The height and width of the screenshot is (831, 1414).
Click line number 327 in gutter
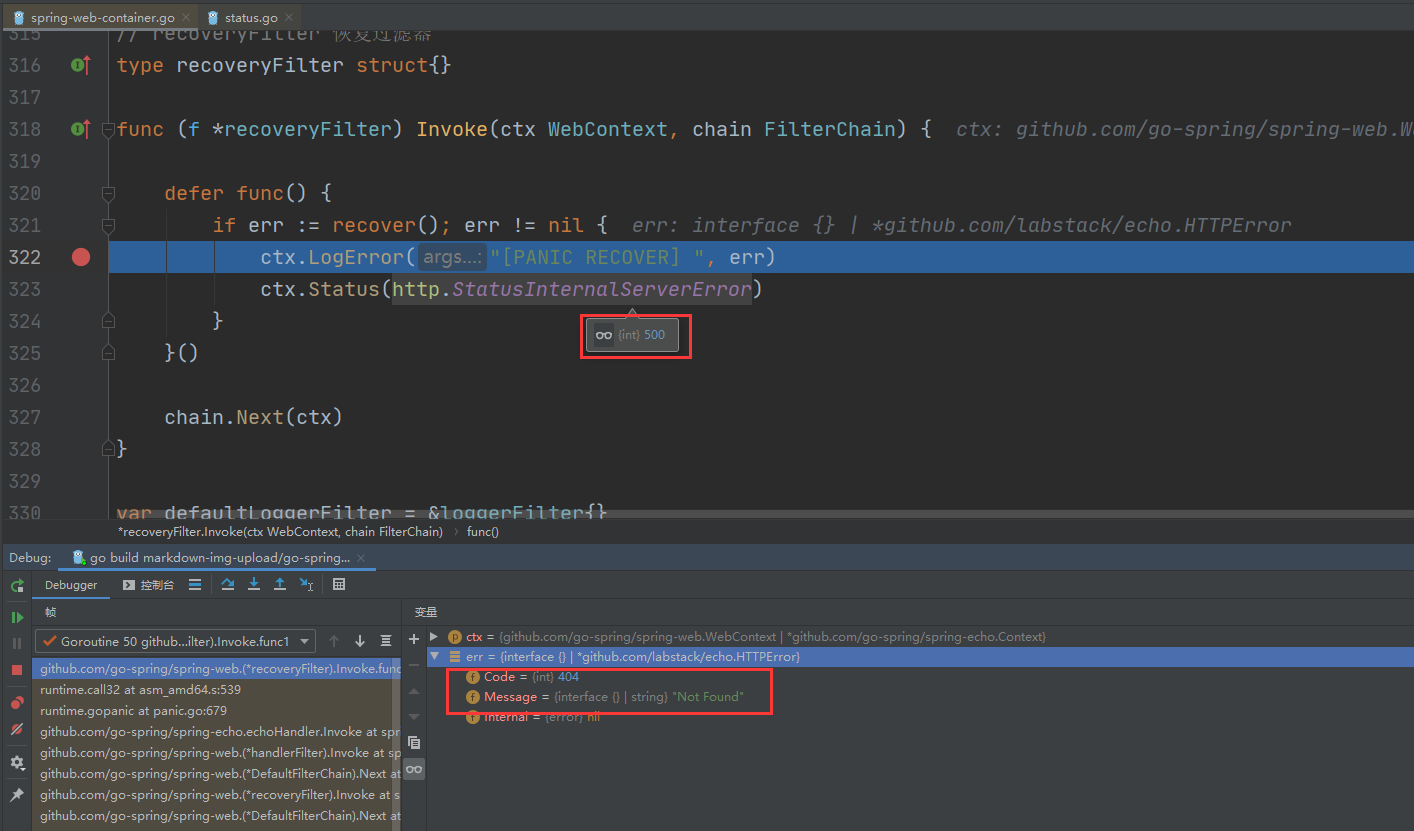click(23, 417)
